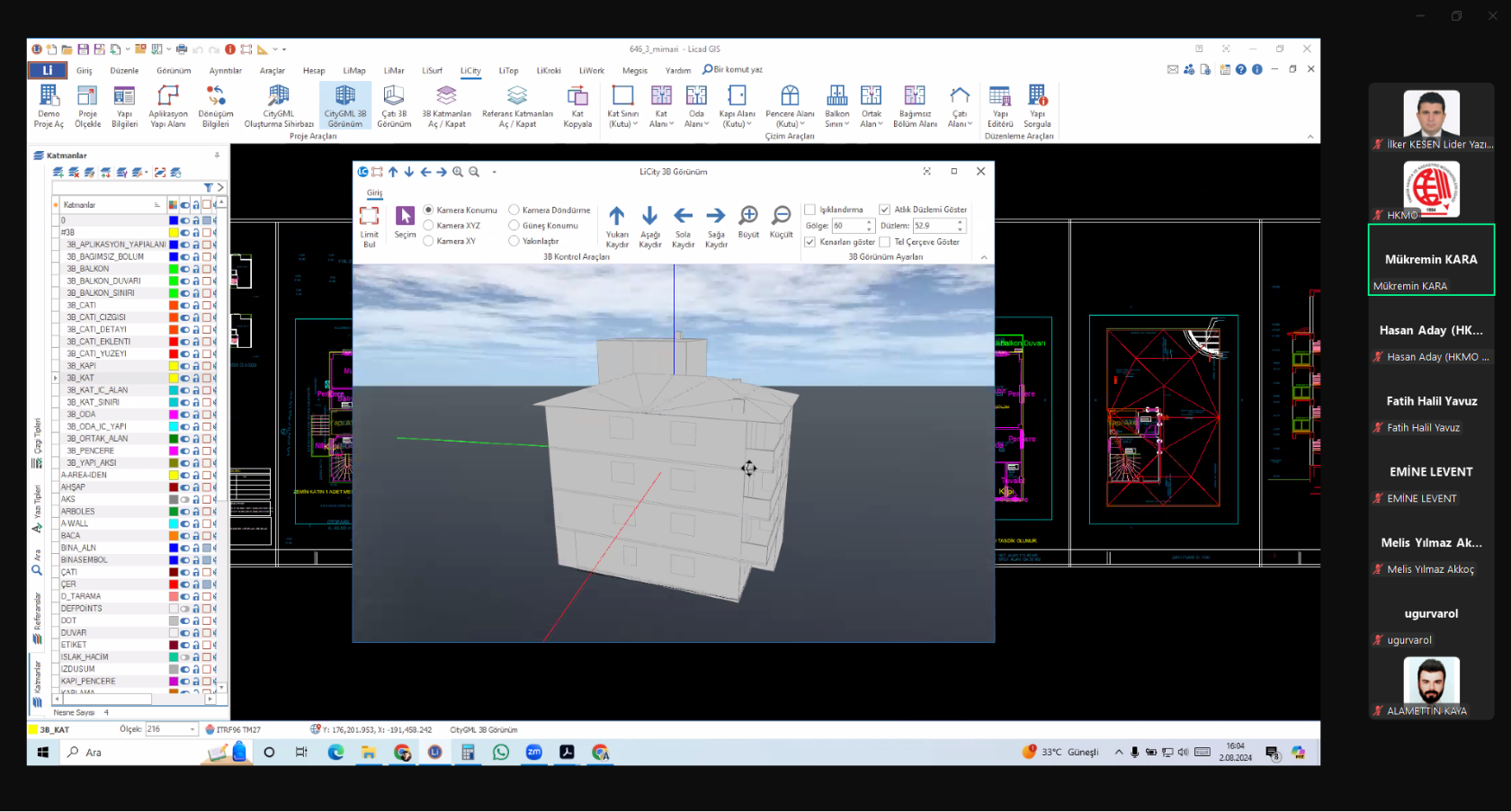Screen dimensions: 1511x812
Task: Click the Sağa Kaydır arrow
Action: click(x=716, y=226)
